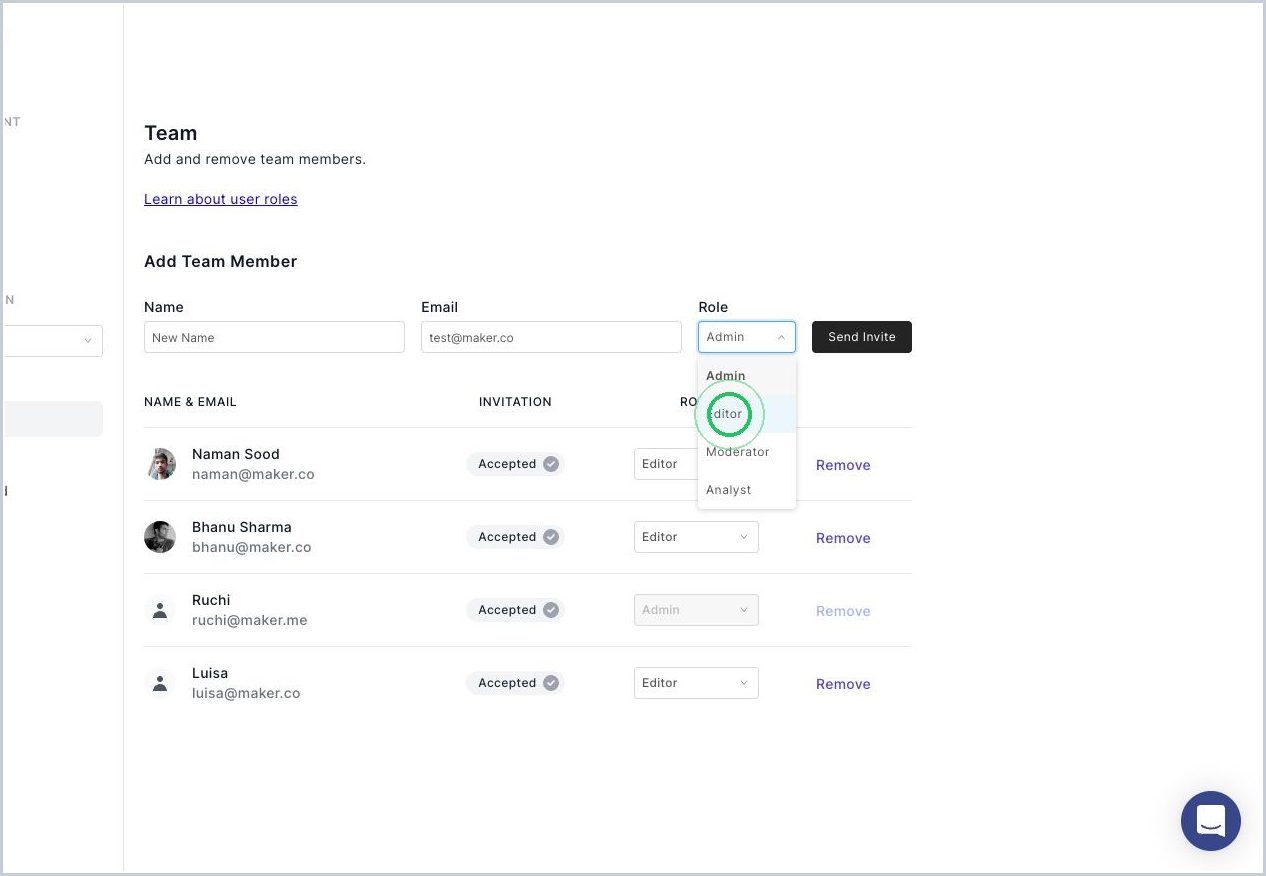Send the team member invite
This screenshot has width=1266, height=876.
point(862,337)
